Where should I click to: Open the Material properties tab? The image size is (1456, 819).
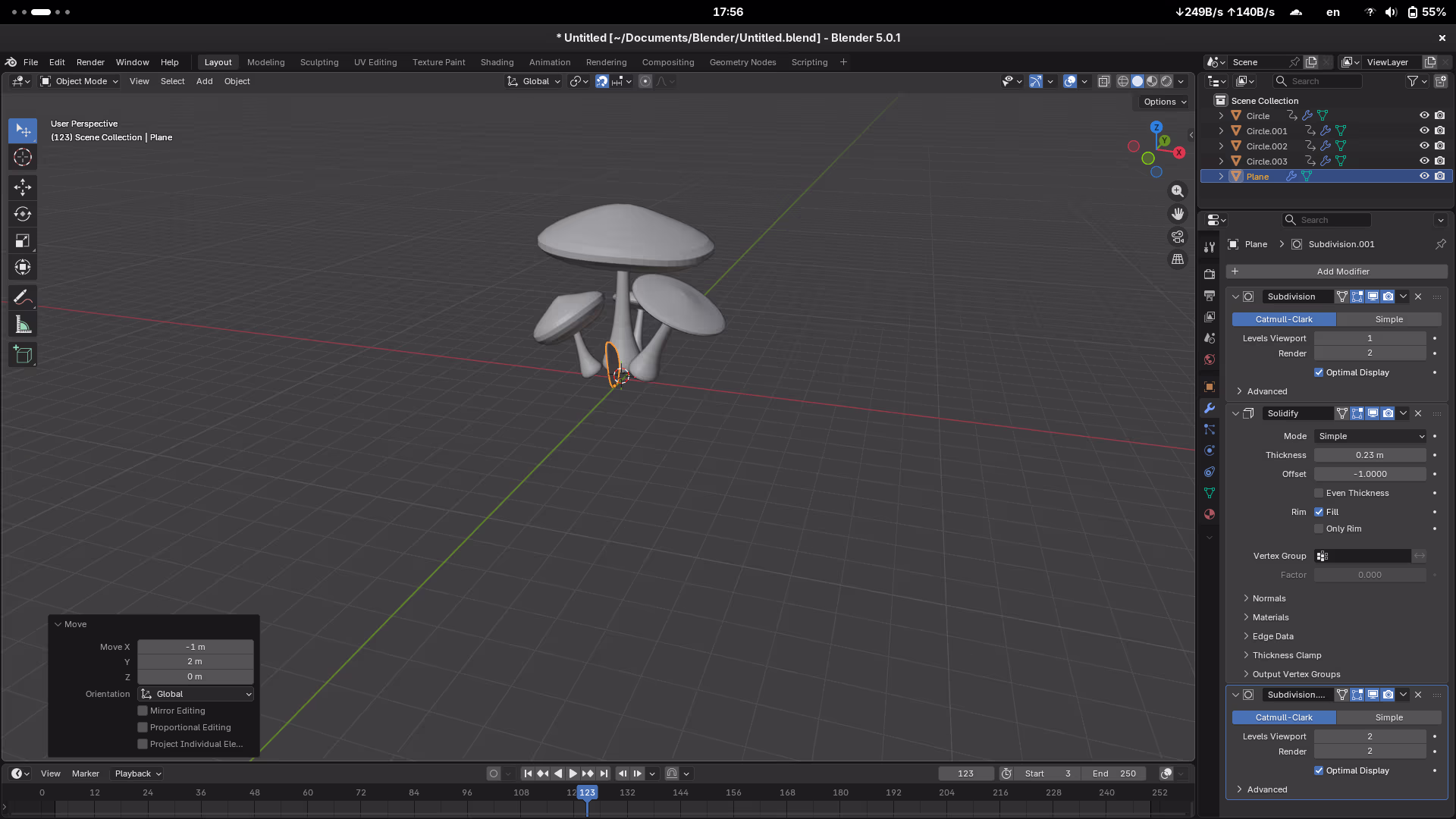click(1210, 514)
